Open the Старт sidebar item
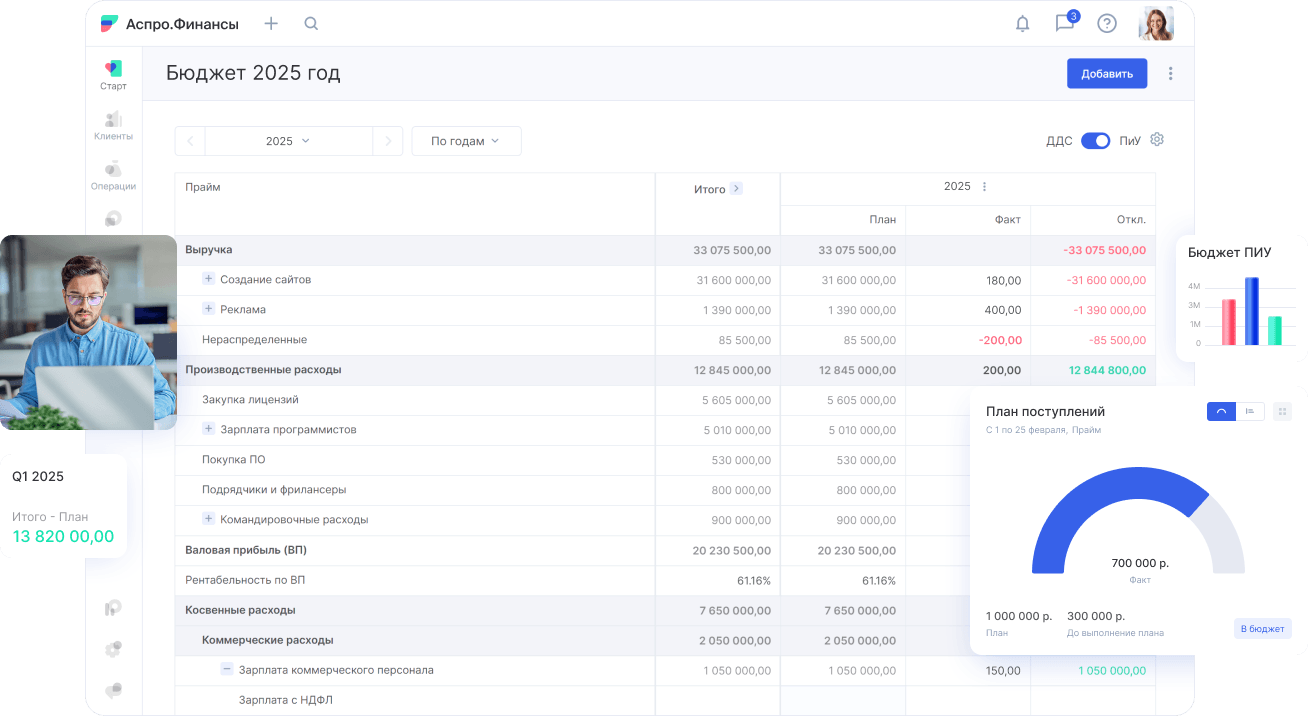This screenshot has height=716, width=1308. [x=113, y=75]
